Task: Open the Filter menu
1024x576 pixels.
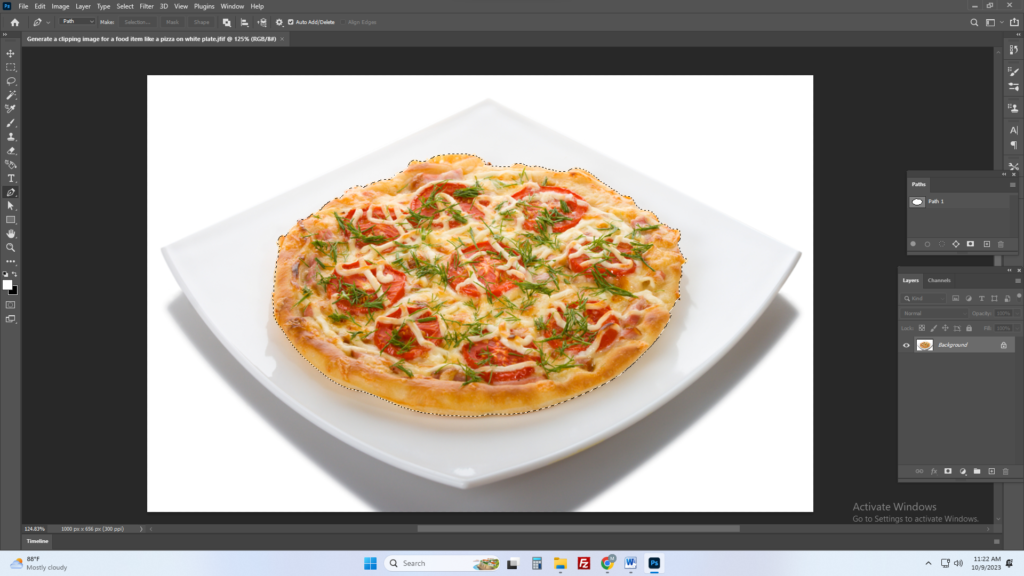Action: click(146, 6)
